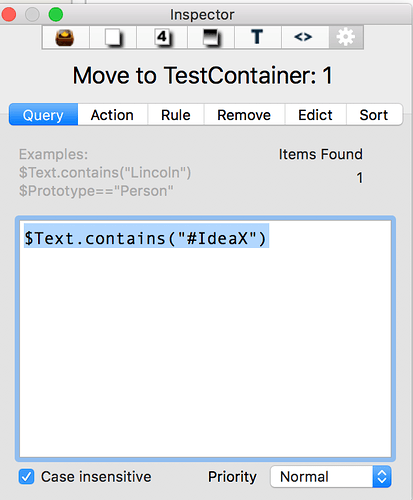Open the Export inspector angle-brackets icon
Viewport: 413px width, 500px height.
coord(304,37)
